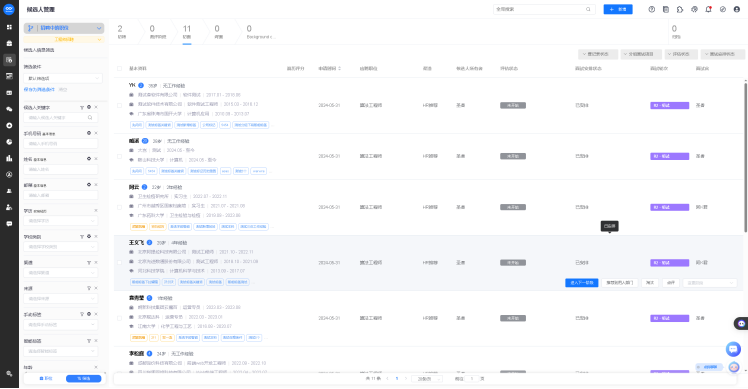Screen dimensions: 748x389
Task: Open the document icon in top bar
Action: (x=666, y=9)
